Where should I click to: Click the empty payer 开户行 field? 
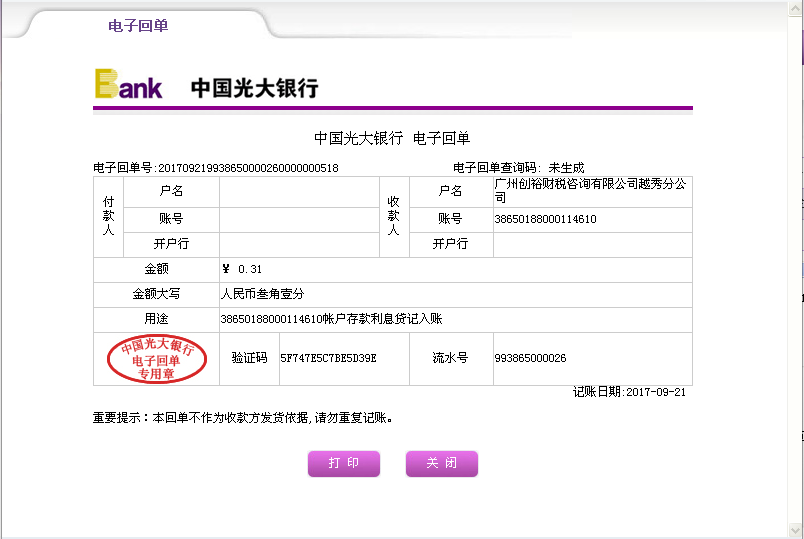[298, 244]
